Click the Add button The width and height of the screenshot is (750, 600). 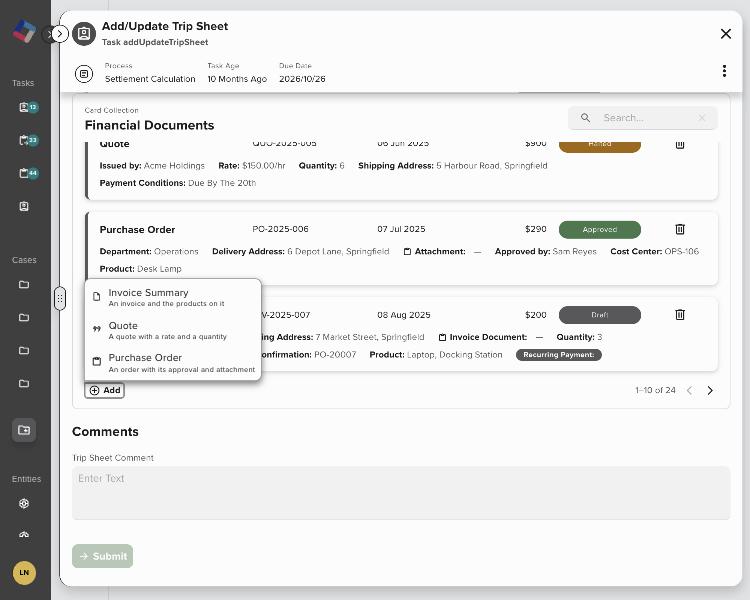pyautogui.click(x=105, y=390)
